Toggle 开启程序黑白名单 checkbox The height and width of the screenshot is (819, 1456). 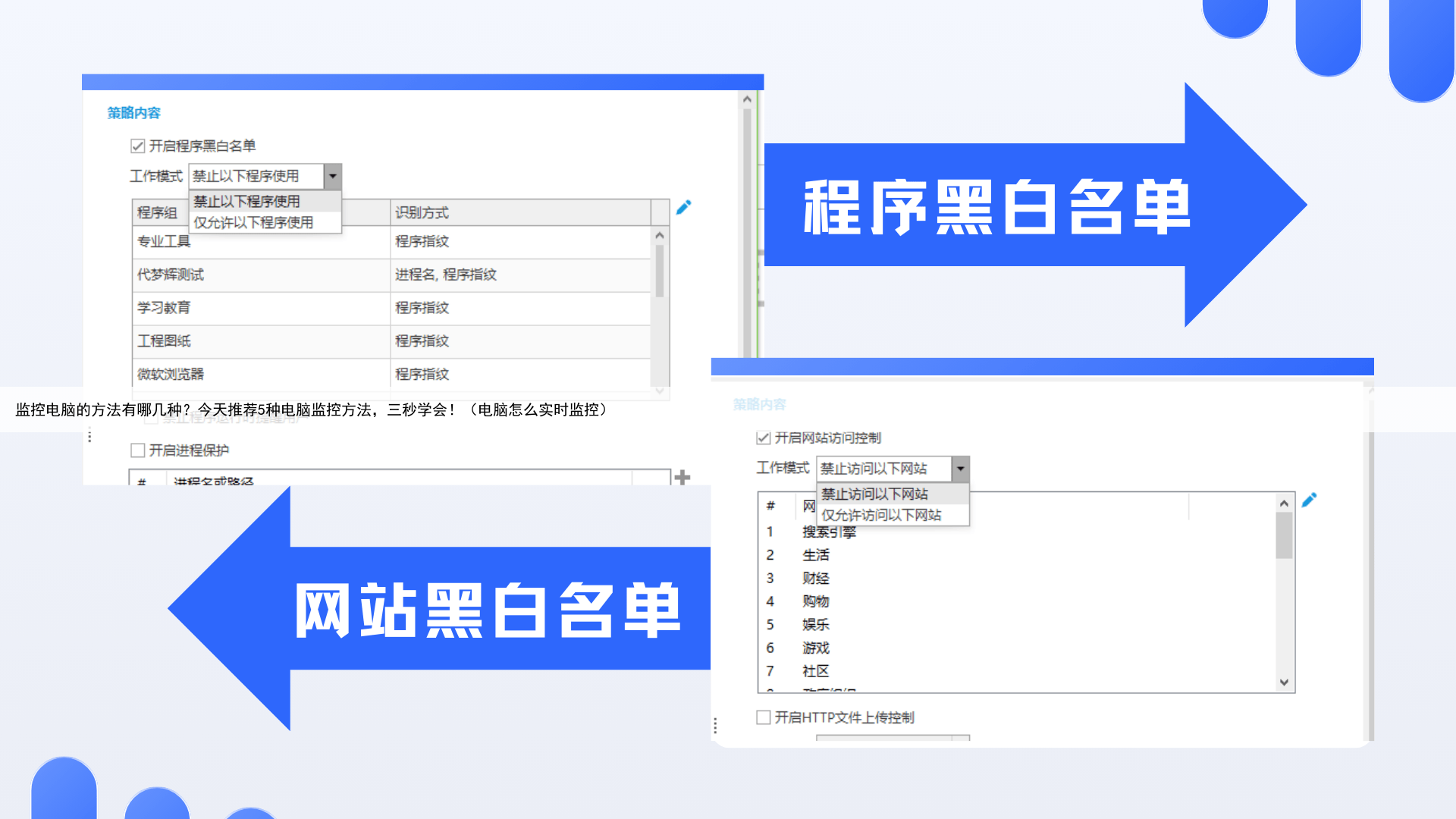click(x=137, y=146)
